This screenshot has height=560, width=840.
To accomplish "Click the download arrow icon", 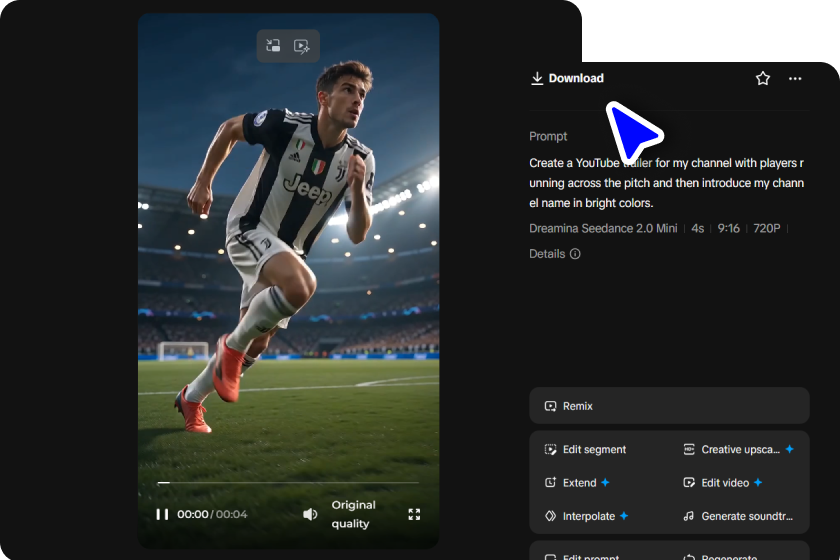I will [537, 79].
